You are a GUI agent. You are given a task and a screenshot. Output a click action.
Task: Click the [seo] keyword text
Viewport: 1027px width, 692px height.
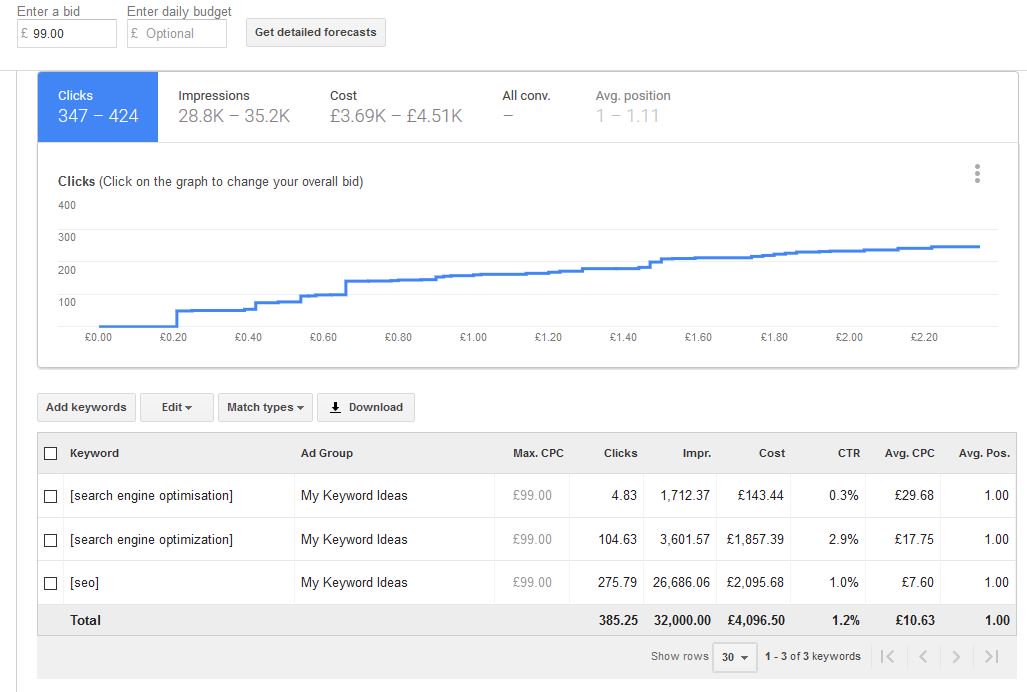84,583
